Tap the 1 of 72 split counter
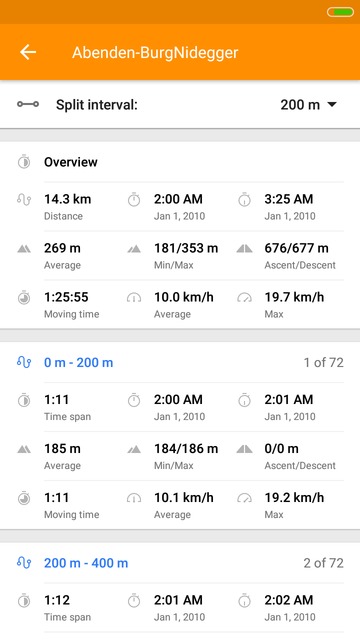Viewport: 360px width, 640px height. tap(323, 362)
